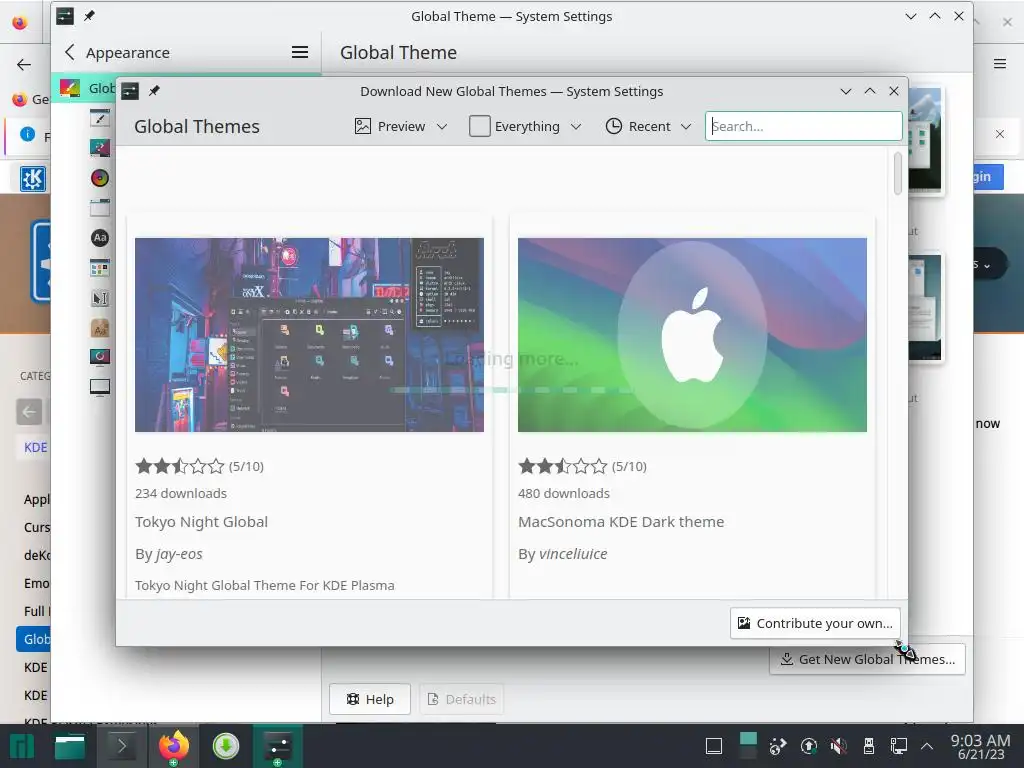This screenshot has width=1024, height=768.
Task: Click the Tokyo Night Global title
Action: (x=201, y=522)
